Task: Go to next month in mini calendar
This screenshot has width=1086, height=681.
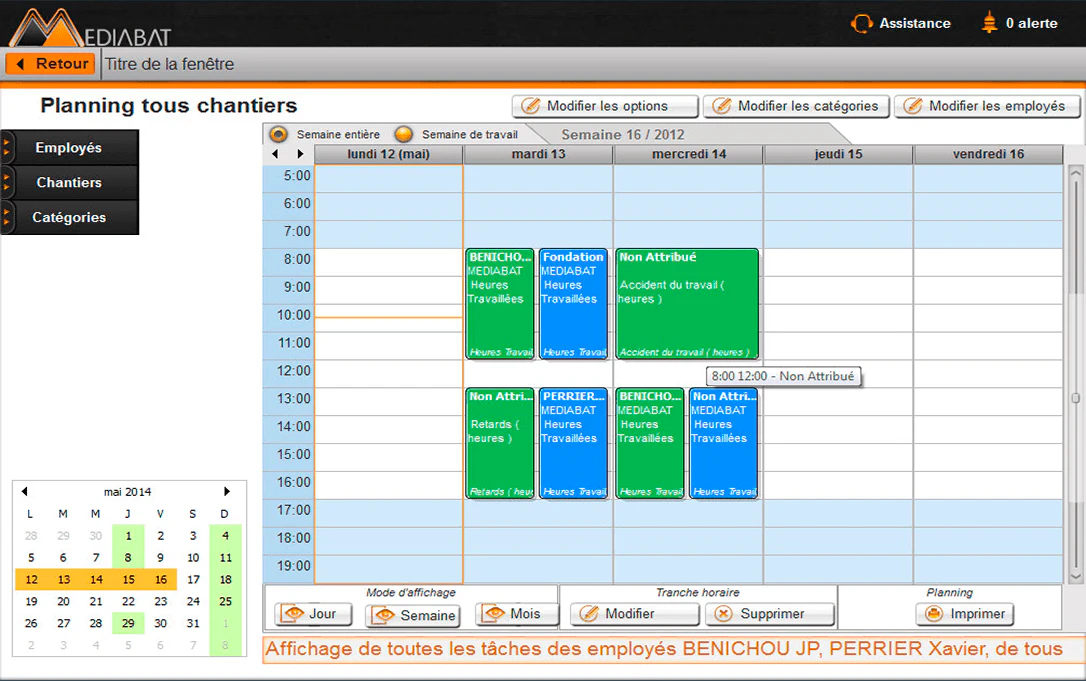Action: point(226,491)
